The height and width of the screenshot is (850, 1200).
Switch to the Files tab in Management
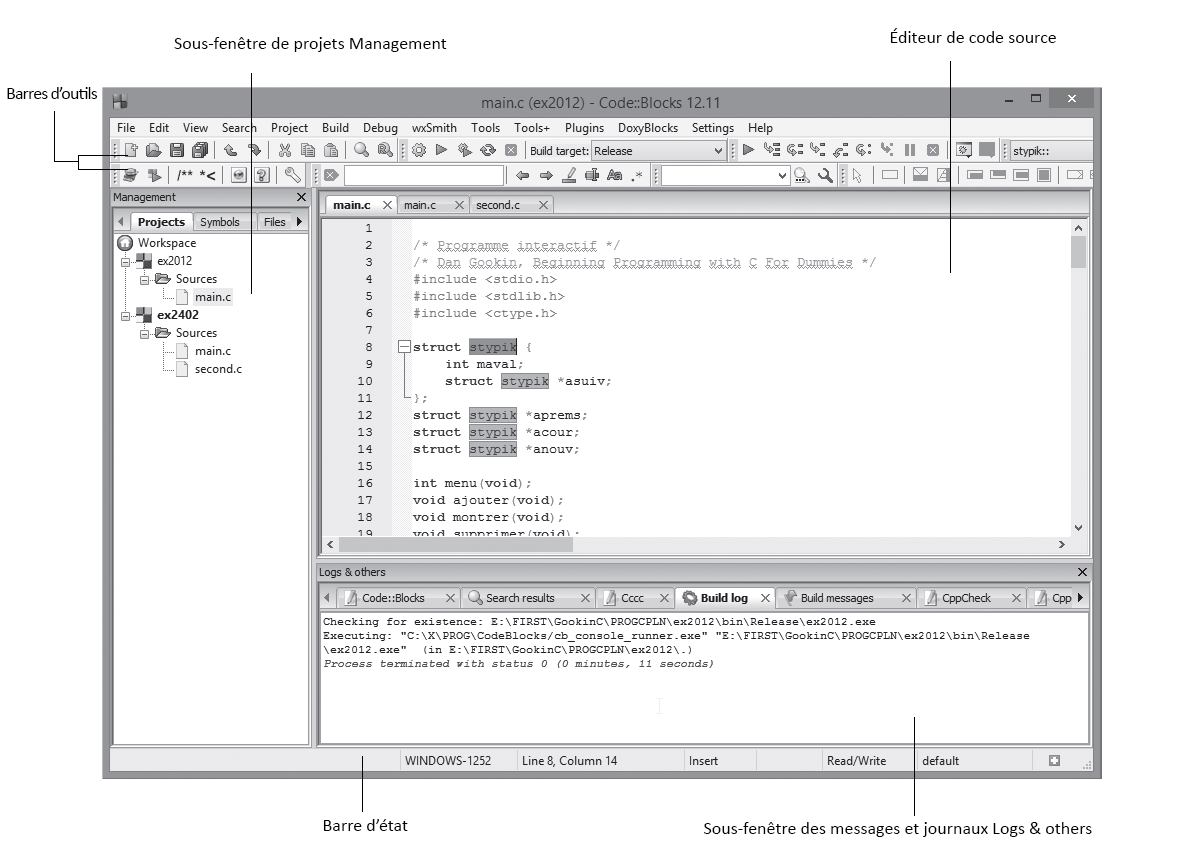[x=275, y=222]
